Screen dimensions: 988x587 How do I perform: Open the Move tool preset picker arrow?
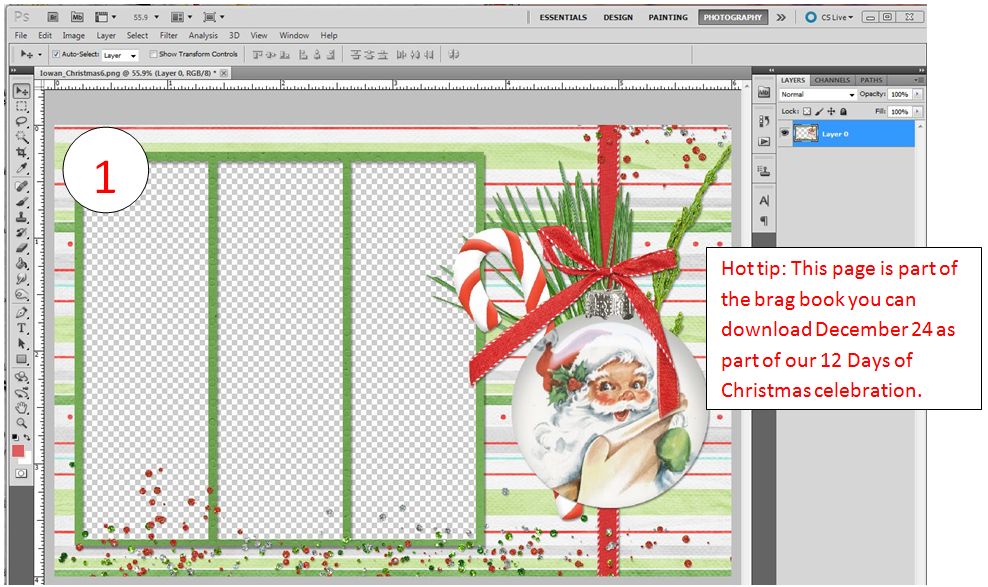pyautogui.click(x=40, y=55)
